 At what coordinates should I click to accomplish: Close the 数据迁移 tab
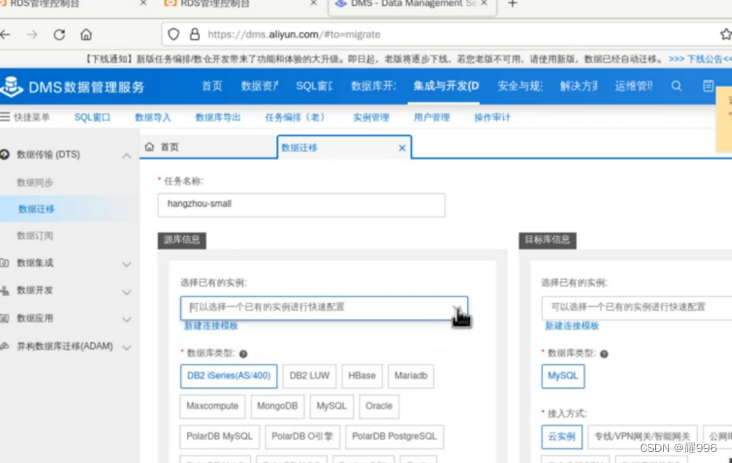[x=402, y=148]
